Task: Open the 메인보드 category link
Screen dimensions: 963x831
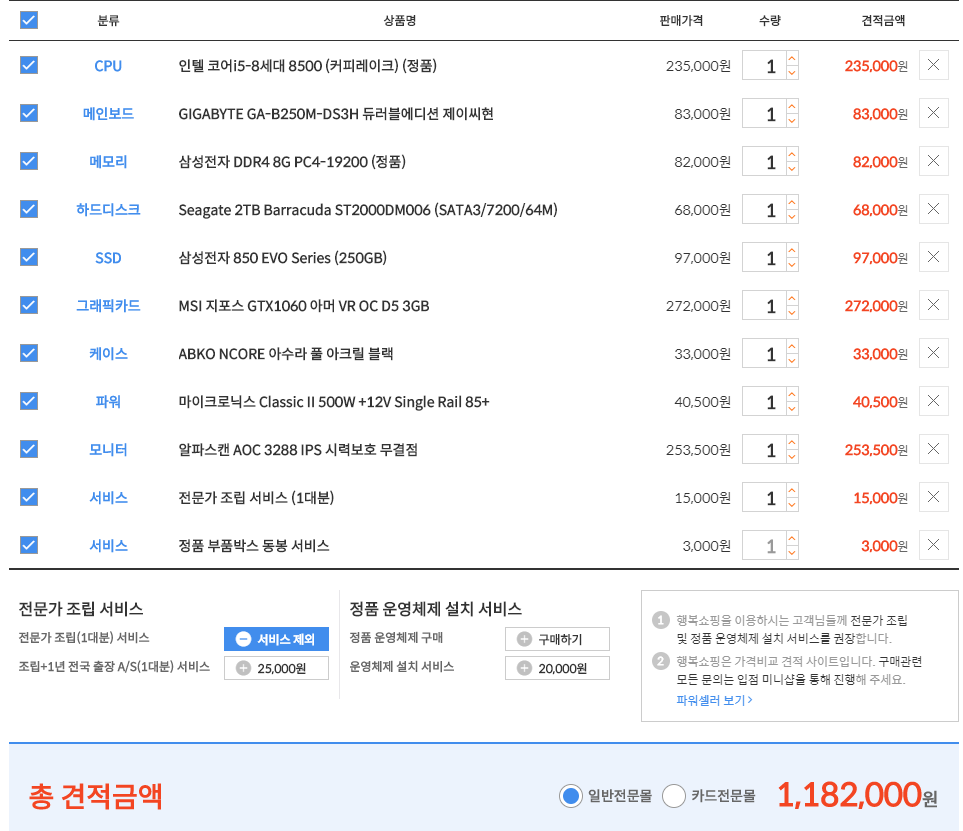Action: (x=108, y=114)
